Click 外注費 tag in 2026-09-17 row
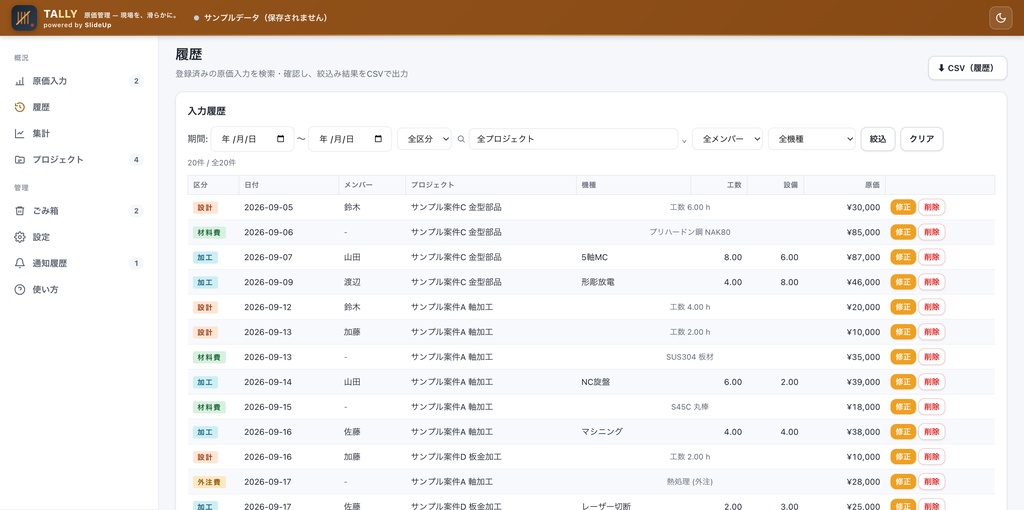 pos(209,482)
